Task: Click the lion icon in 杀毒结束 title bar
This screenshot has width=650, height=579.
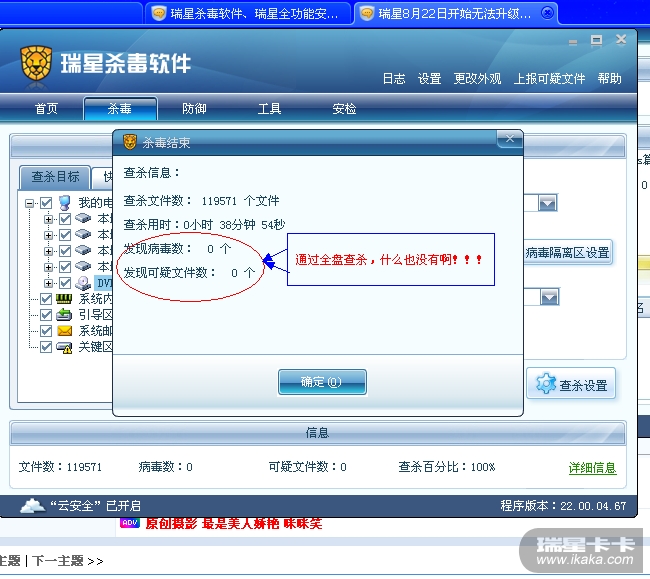Action: pos(130,142)
